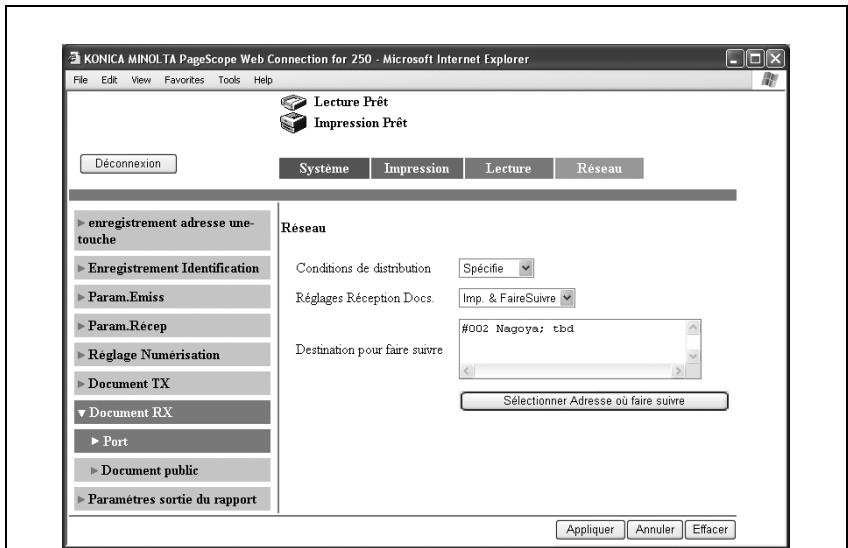Click destination box scroll right arrow

point(678,371)
